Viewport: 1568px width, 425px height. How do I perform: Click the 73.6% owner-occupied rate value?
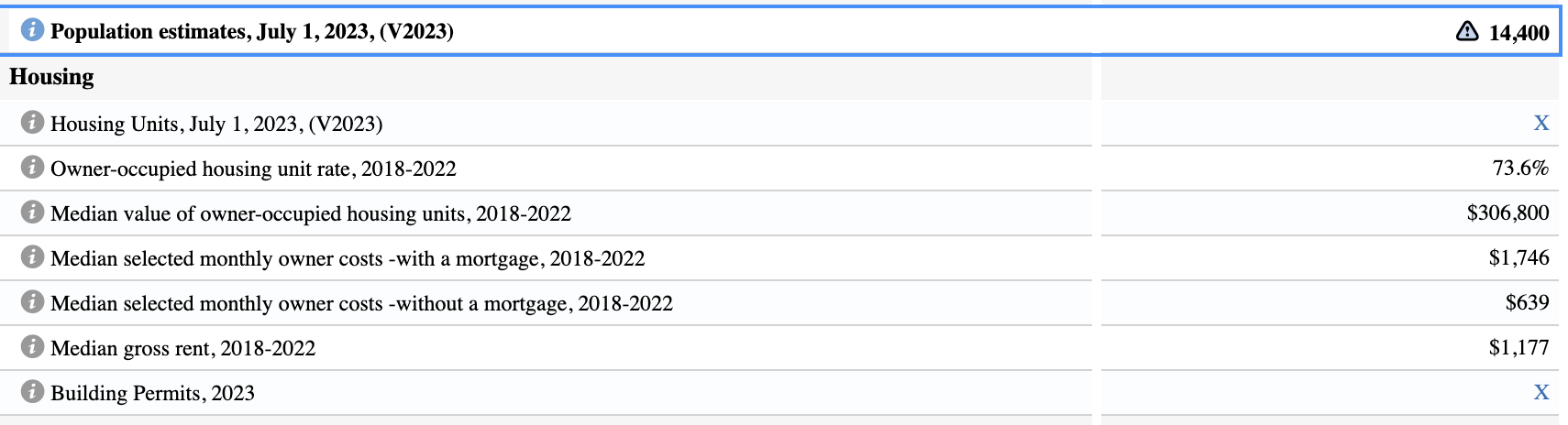(1520, 169)
